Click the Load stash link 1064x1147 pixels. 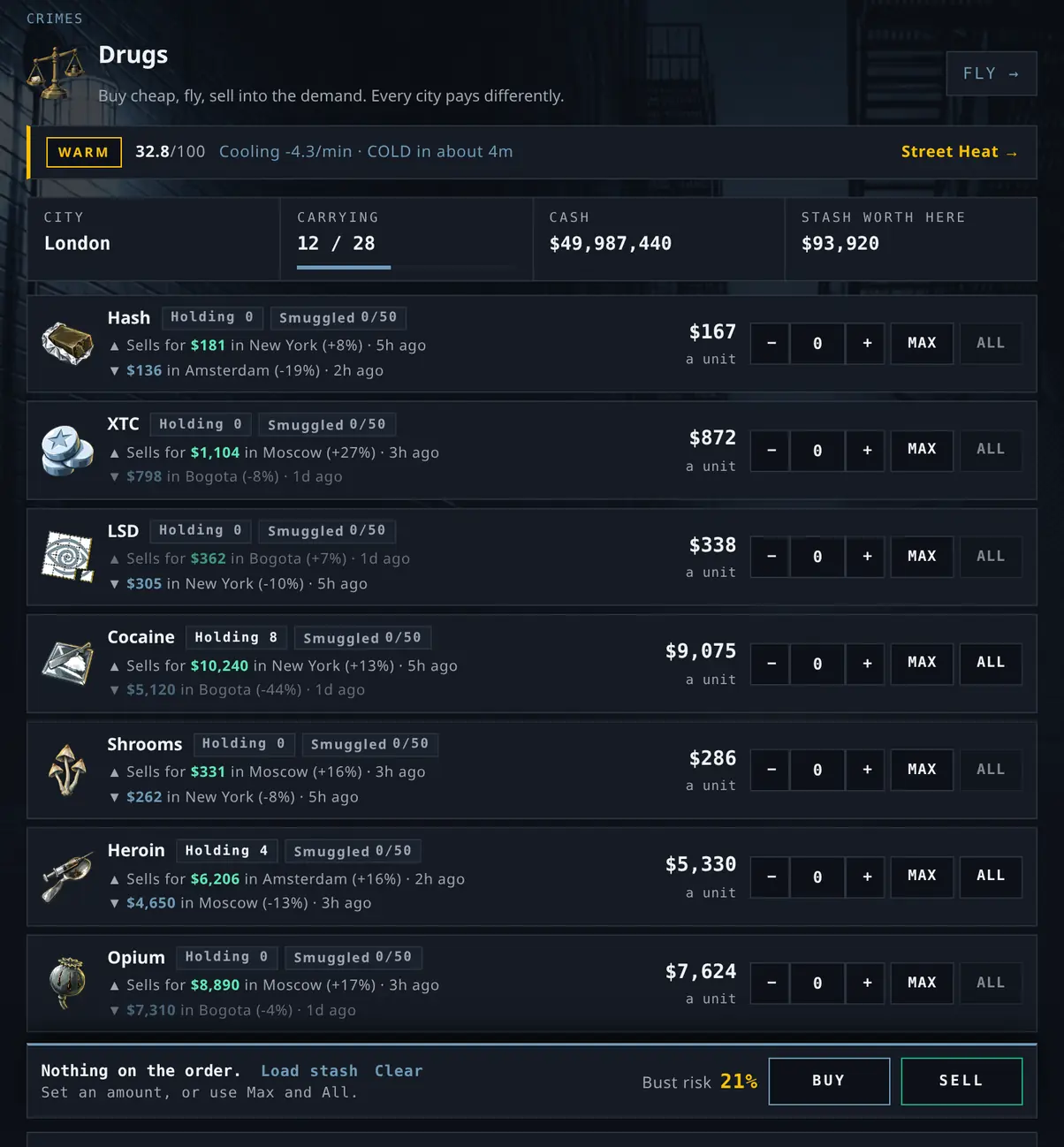point(309,1071)
